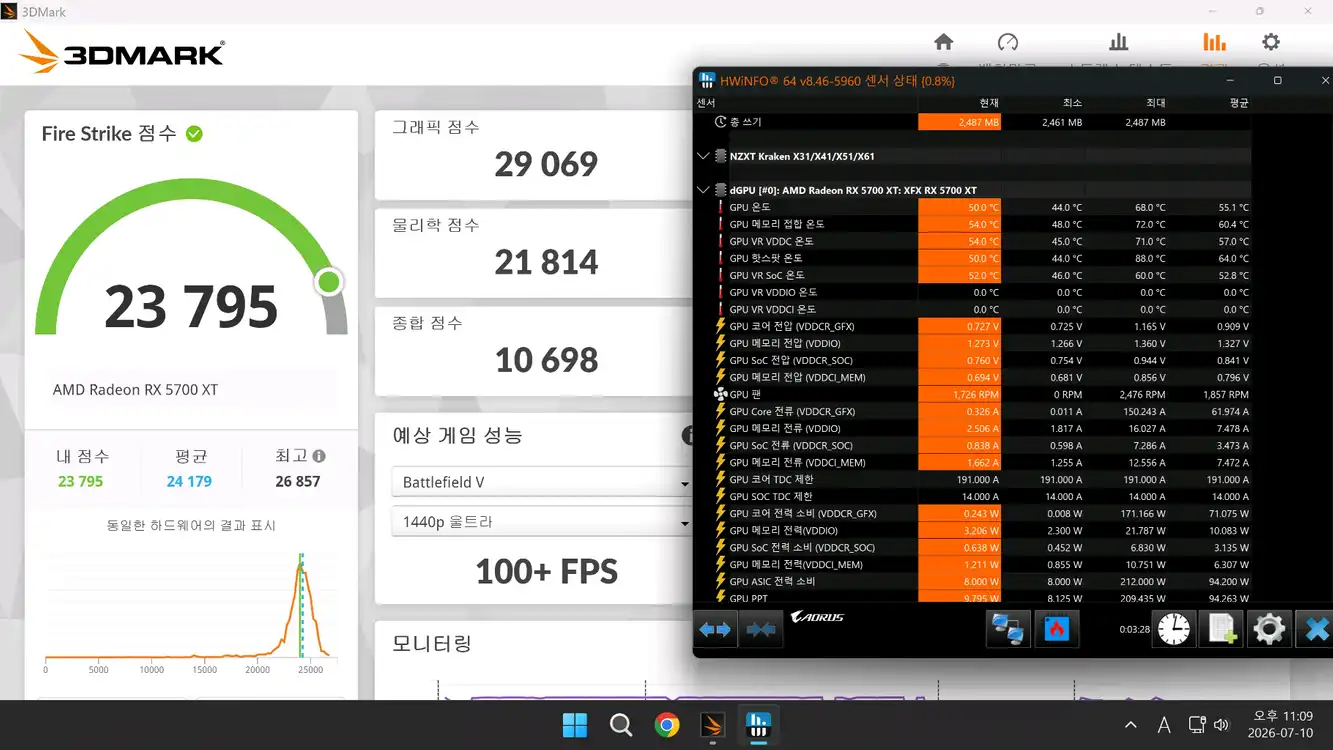Click the blue X button in HWiNFO toolbar
This screenshot has width=1333, height=750.
click(x=1315, y=629)
